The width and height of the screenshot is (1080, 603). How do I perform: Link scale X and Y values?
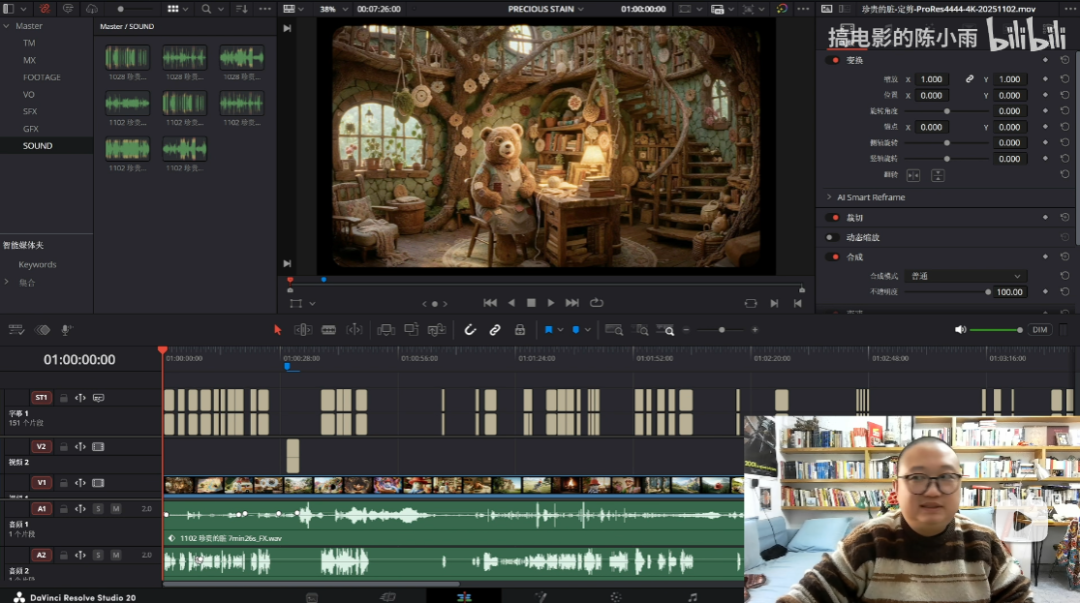[969, 79]
